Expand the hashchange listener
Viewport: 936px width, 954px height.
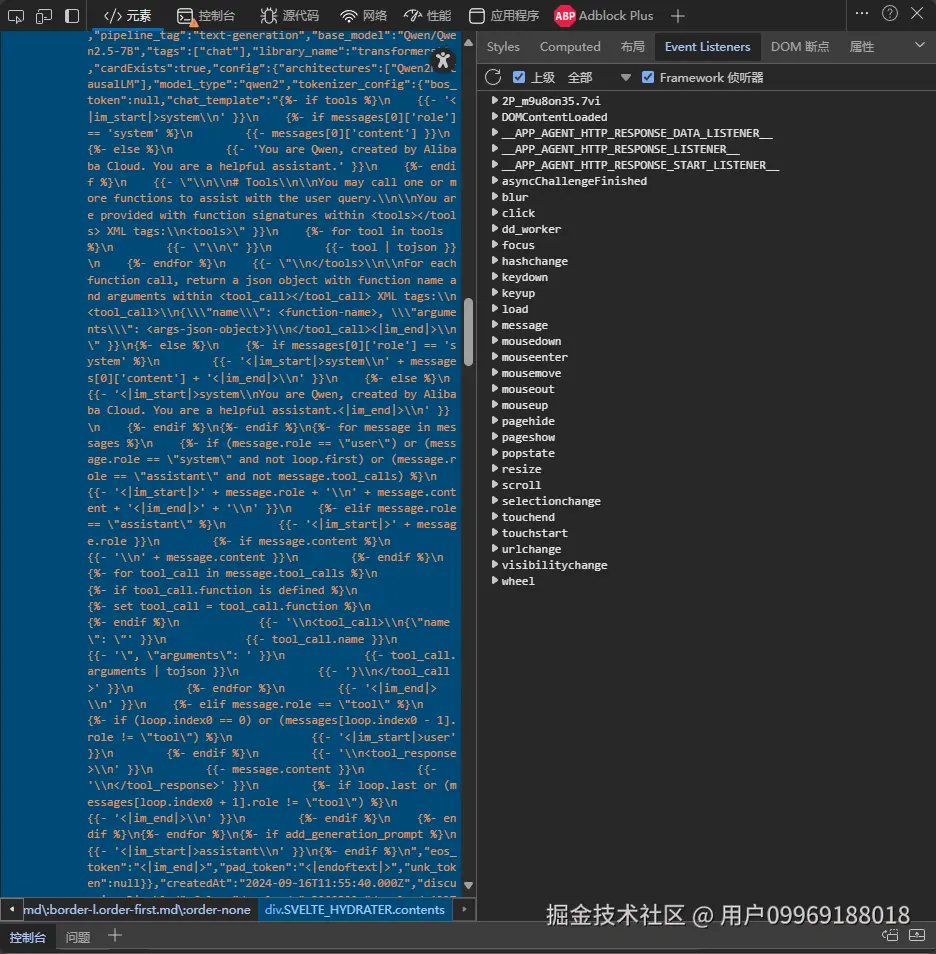[495, 260]
